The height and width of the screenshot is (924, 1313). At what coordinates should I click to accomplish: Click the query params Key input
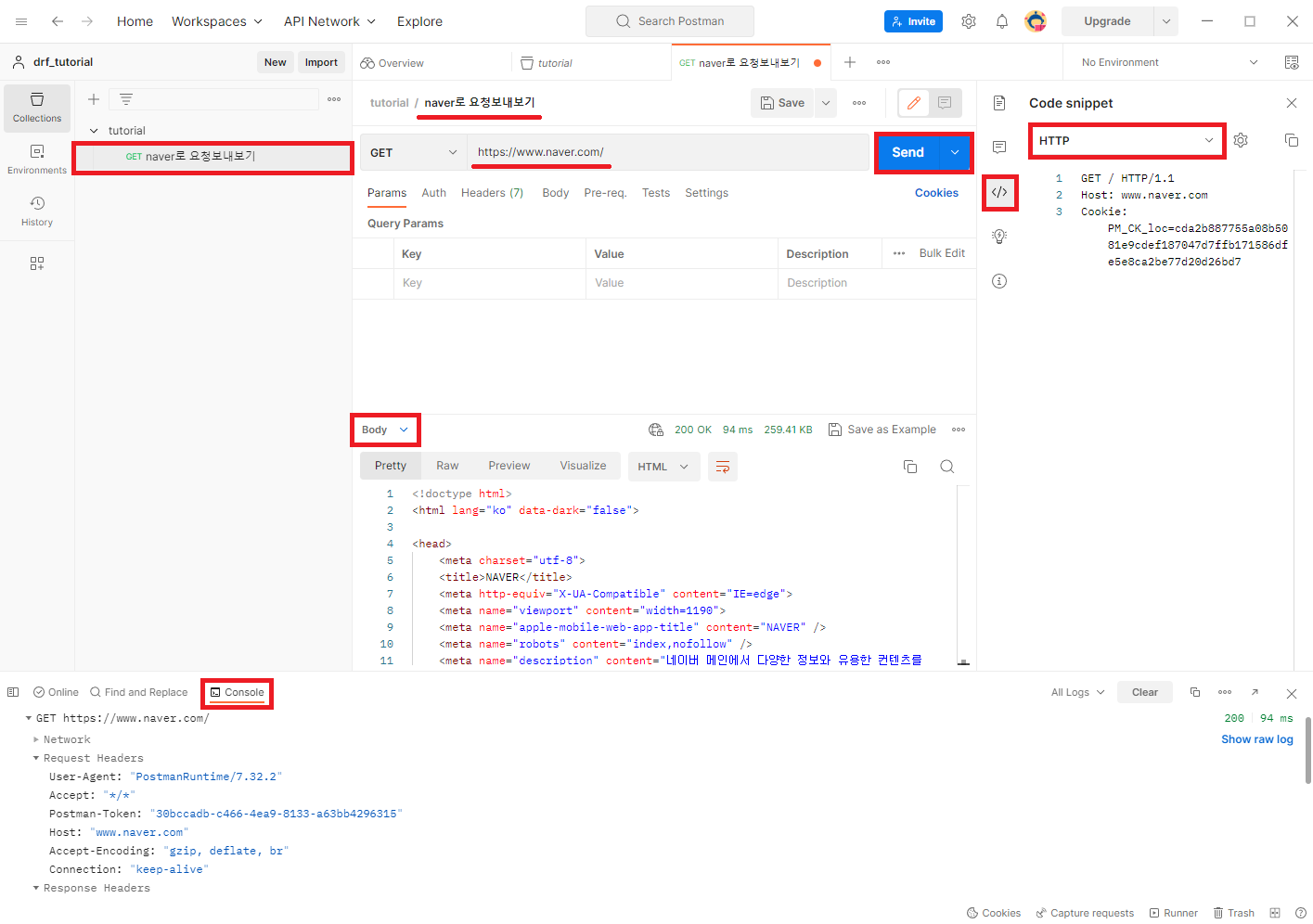492,283
